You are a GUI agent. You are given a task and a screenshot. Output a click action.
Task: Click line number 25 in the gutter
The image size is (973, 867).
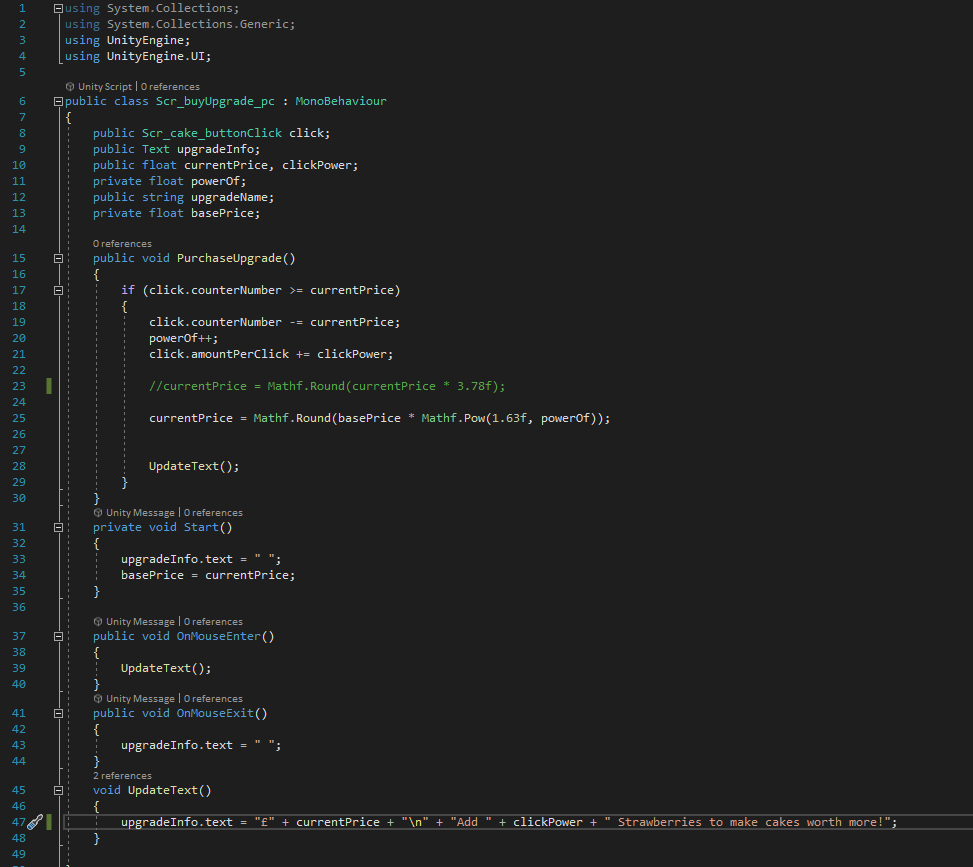pos(21,418)
